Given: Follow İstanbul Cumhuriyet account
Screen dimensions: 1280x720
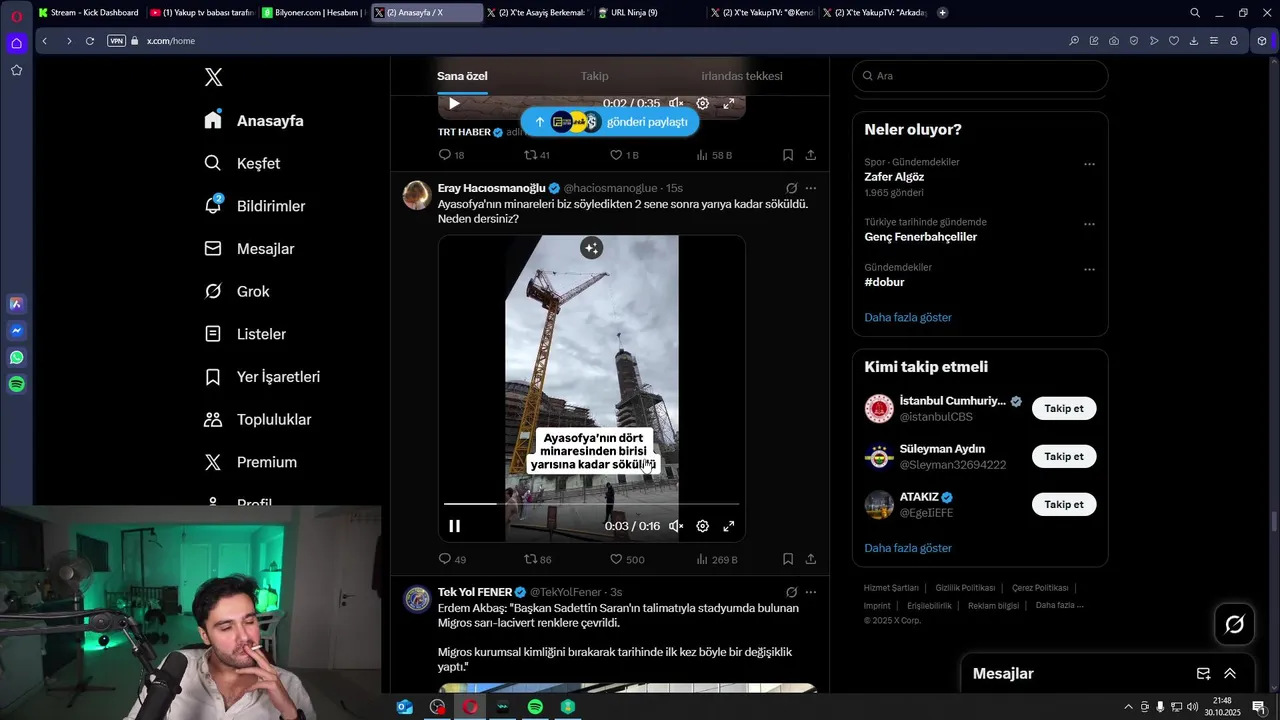Looking at the screenshot, I should [1064, 408].
